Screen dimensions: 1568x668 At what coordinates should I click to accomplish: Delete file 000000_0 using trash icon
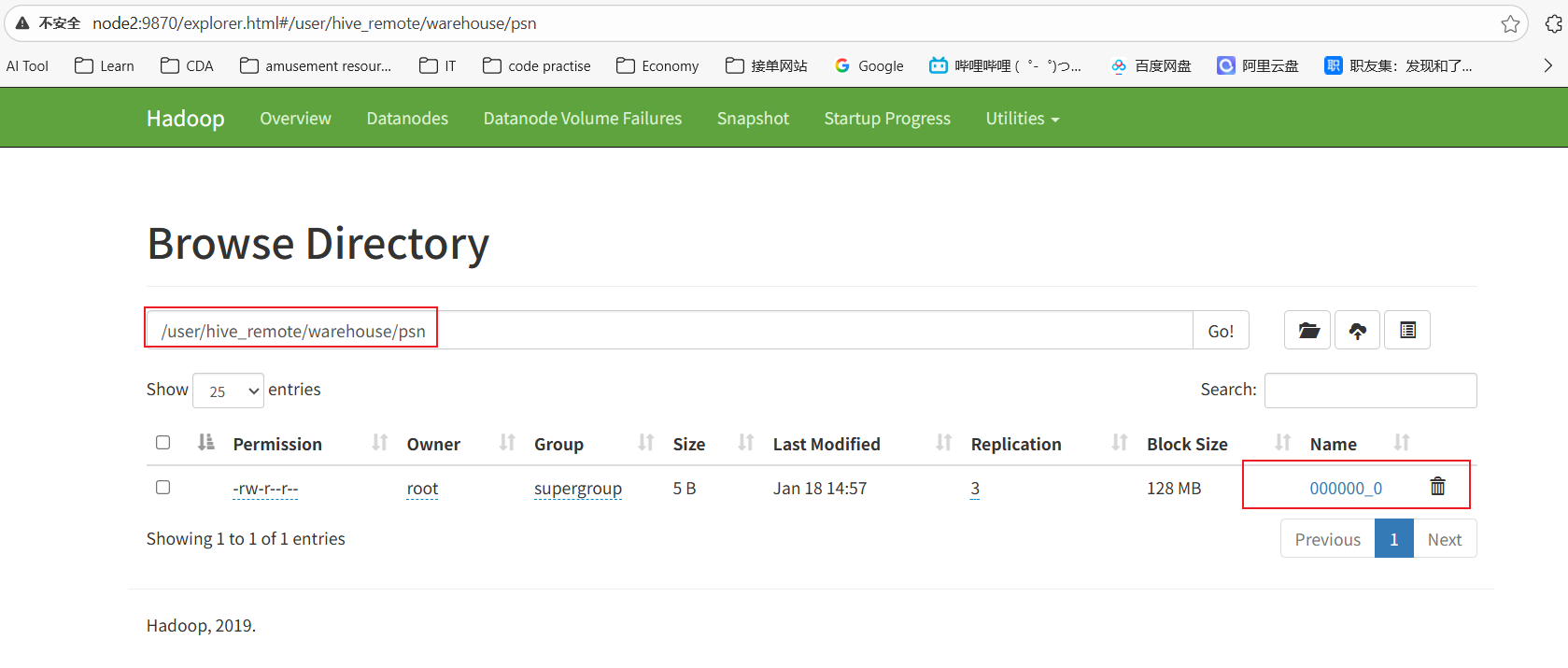click(1437, 487)
